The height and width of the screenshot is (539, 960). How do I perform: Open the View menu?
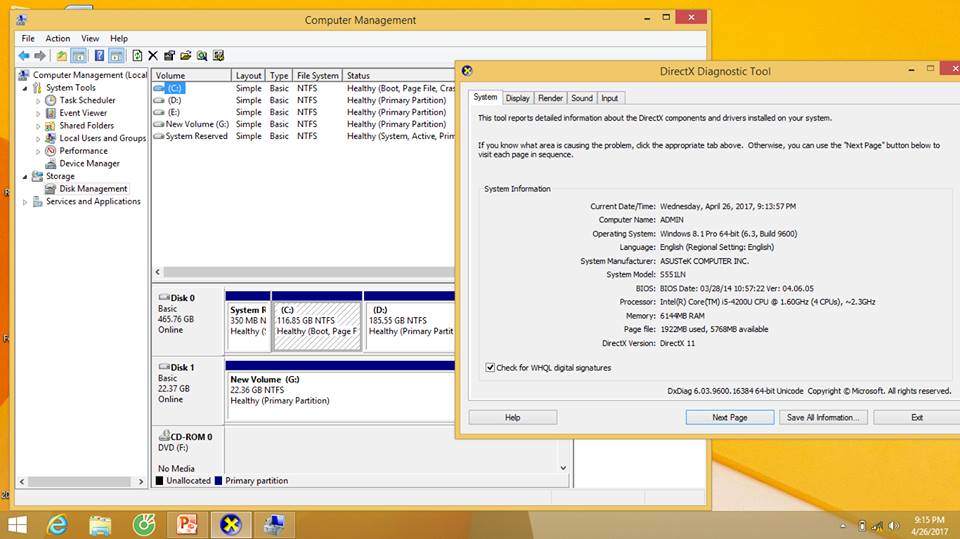(x=90, y=38)
